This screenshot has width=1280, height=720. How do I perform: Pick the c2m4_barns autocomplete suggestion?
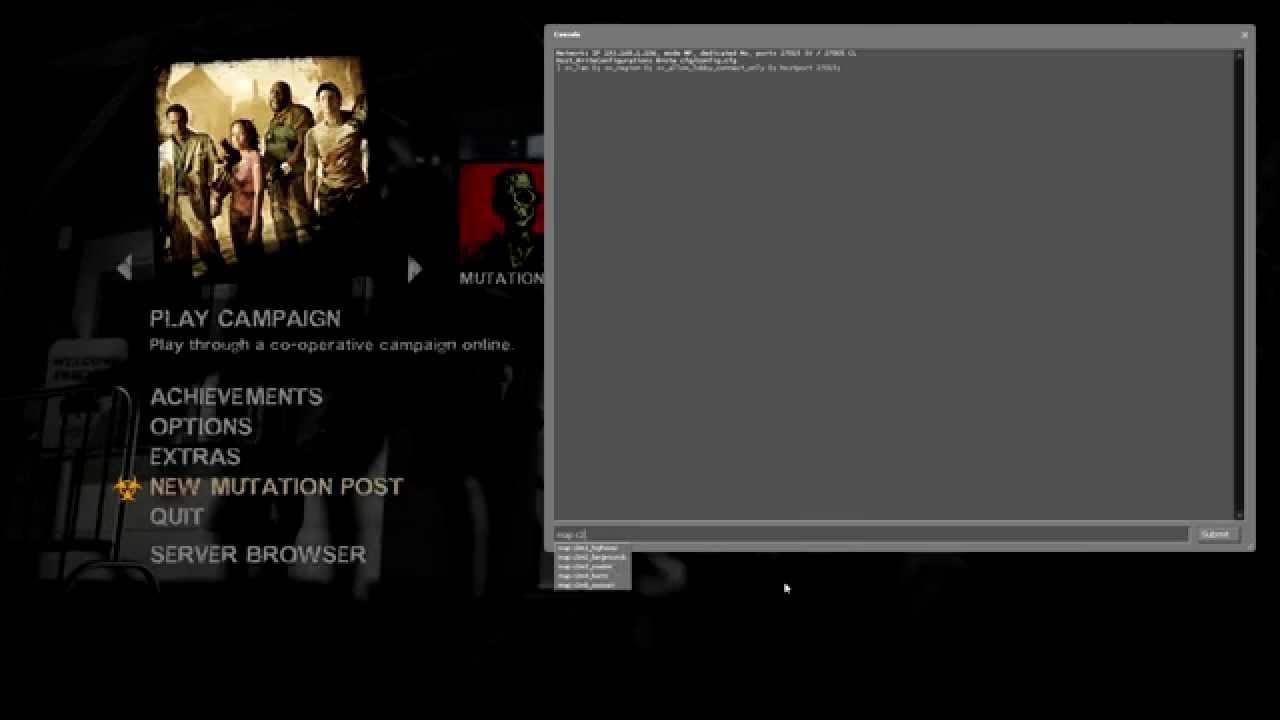click(592, 576)
